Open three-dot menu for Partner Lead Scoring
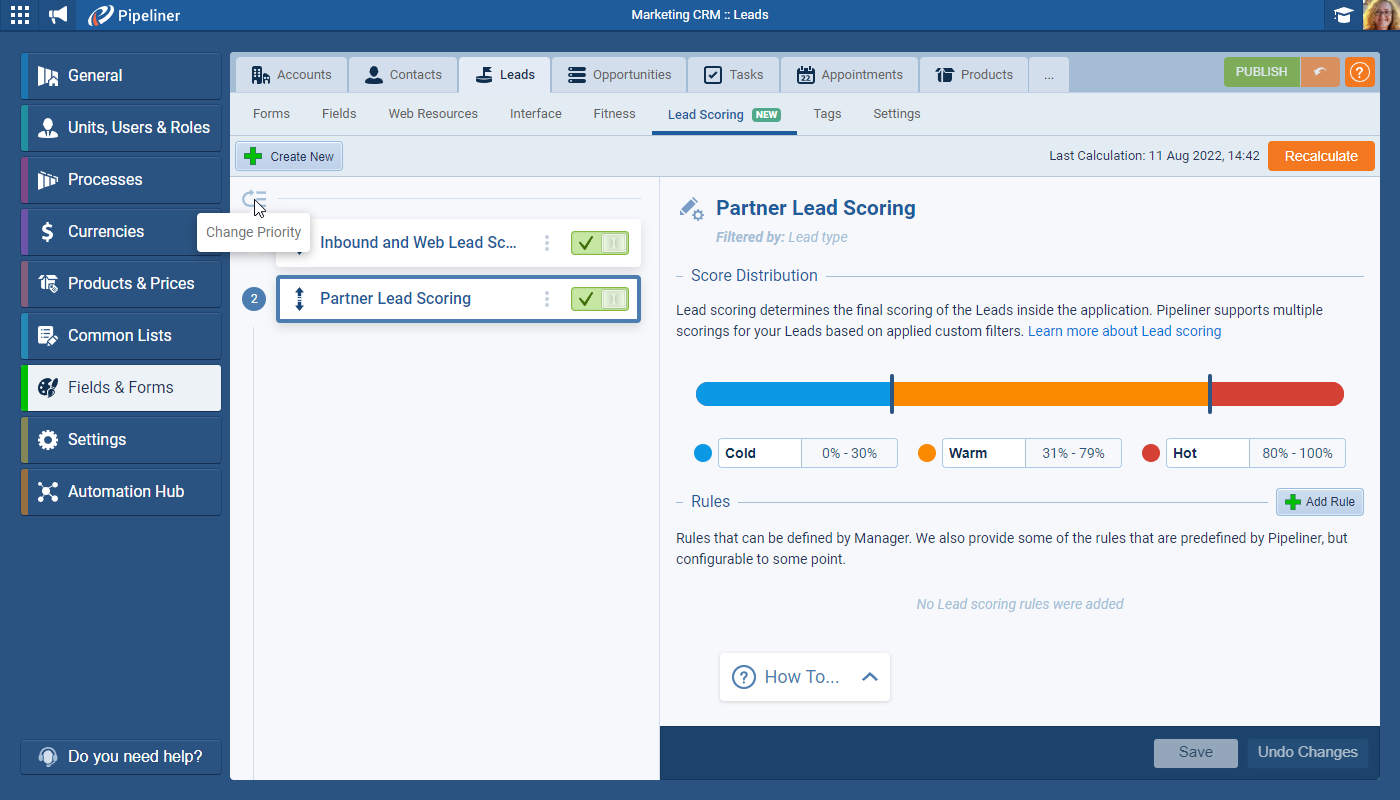Screen dimensions: 1400x800 [547, 299]
